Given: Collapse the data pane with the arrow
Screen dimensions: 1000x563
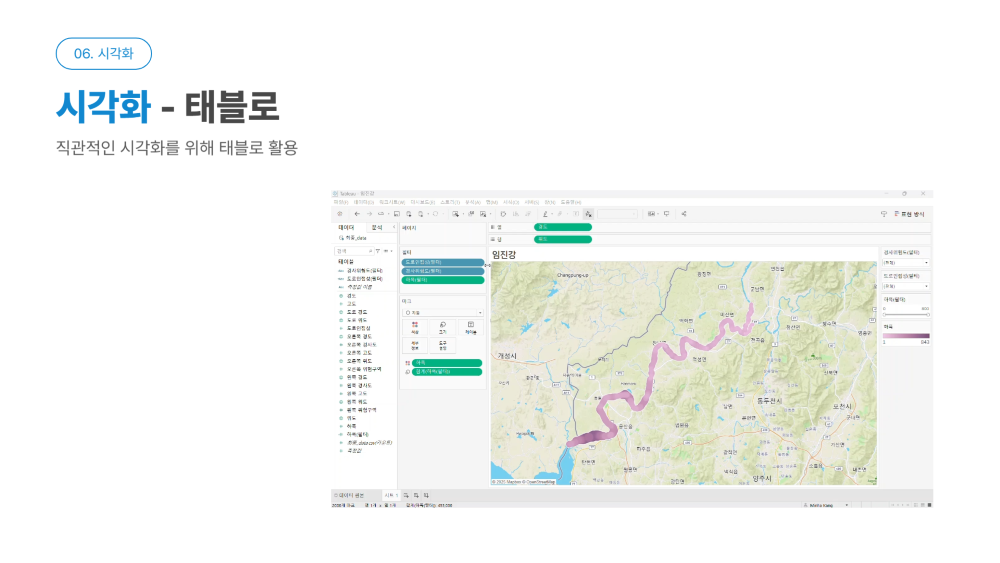Looking at the screenshot, I should [393, 227].
